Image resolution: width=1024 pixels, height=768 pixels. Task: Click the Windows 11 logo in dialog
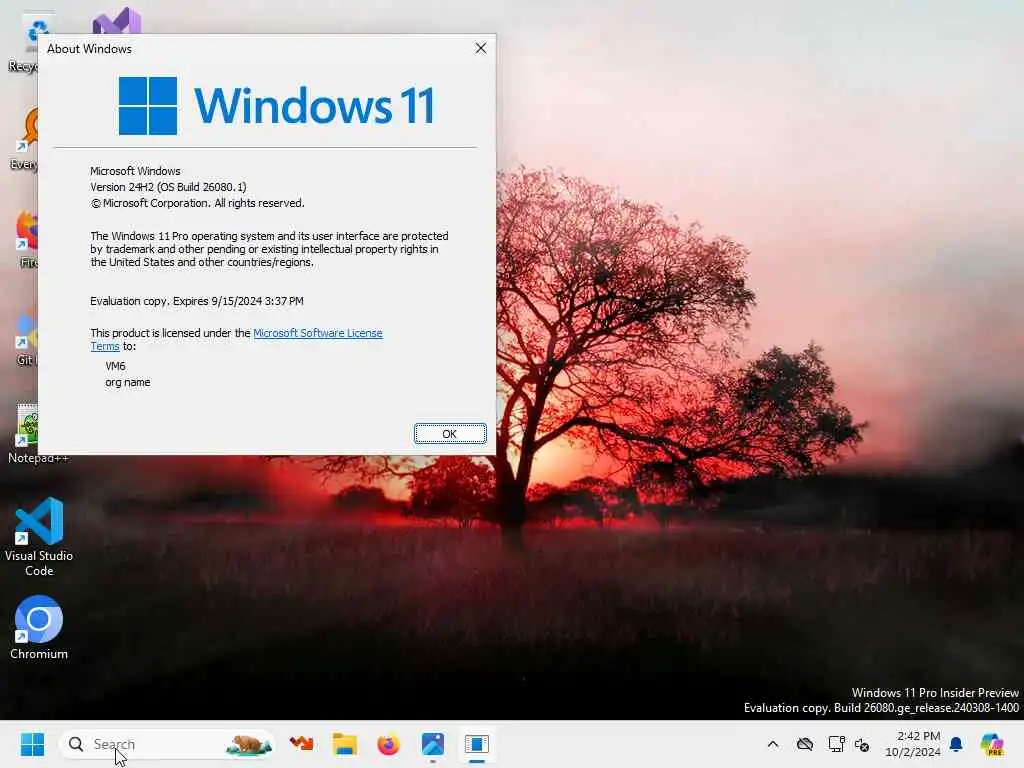276,106
